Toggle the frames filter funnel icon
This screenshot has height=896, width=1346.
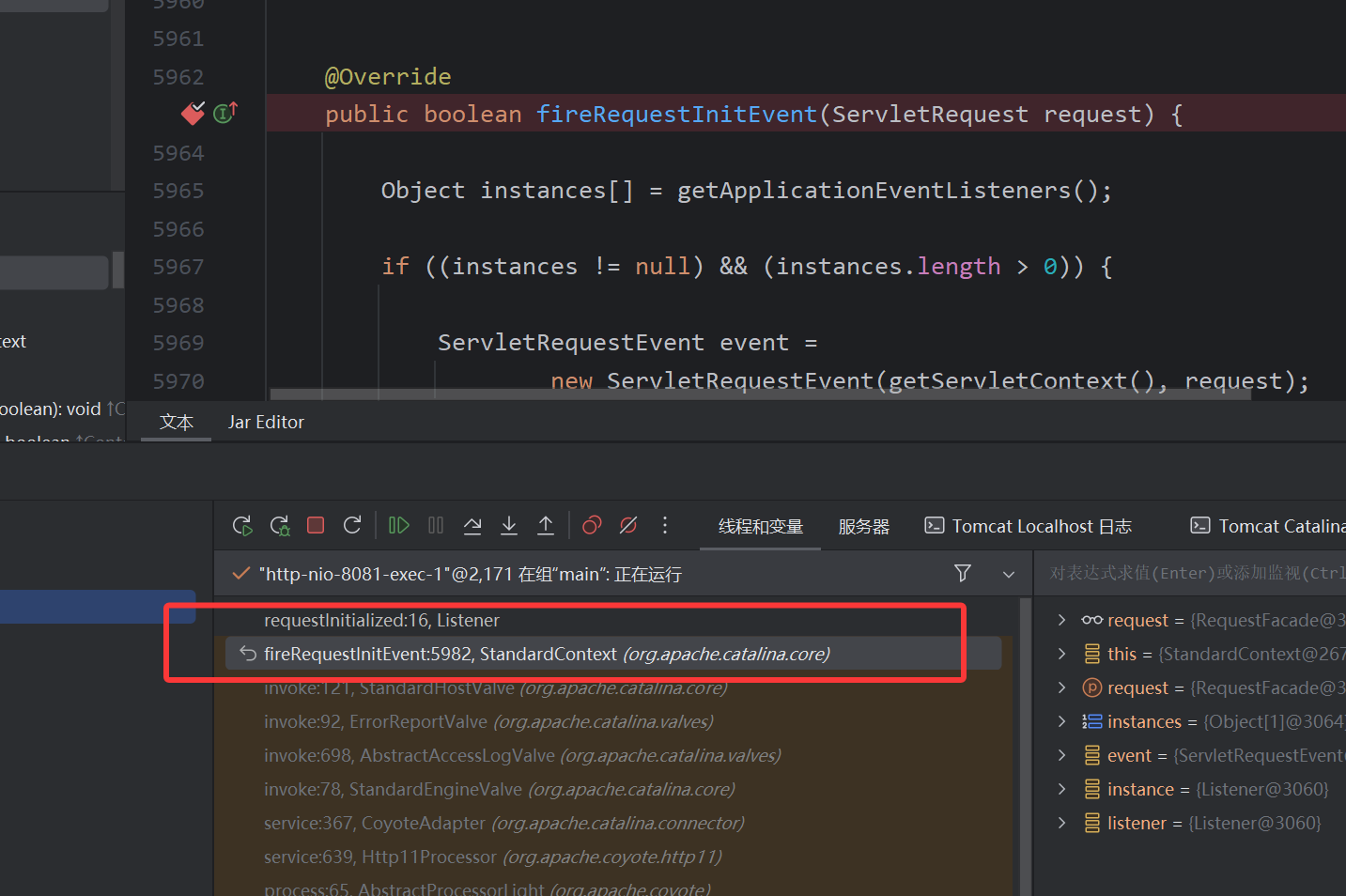(x=963, y=573)
